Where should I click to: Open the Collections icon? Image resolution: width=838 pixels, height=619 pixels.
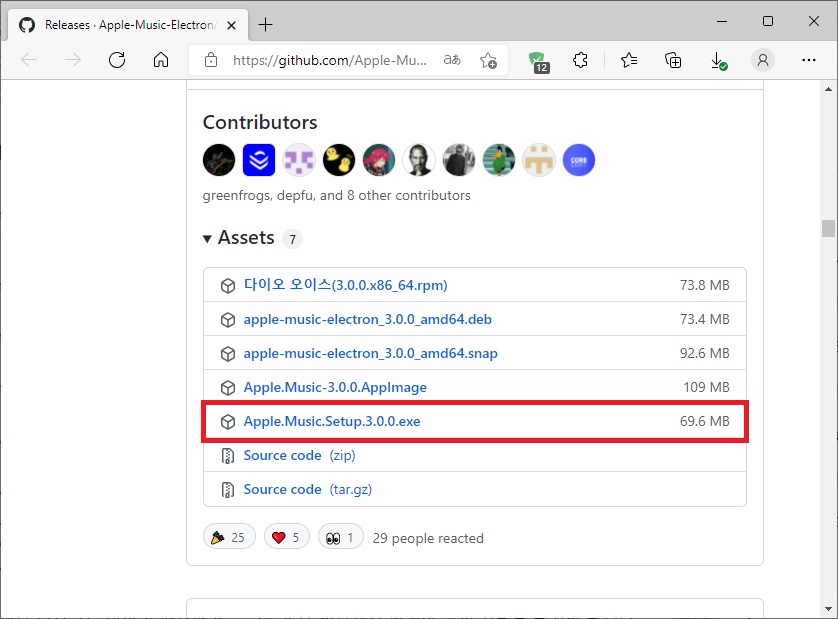click(673, 60)
